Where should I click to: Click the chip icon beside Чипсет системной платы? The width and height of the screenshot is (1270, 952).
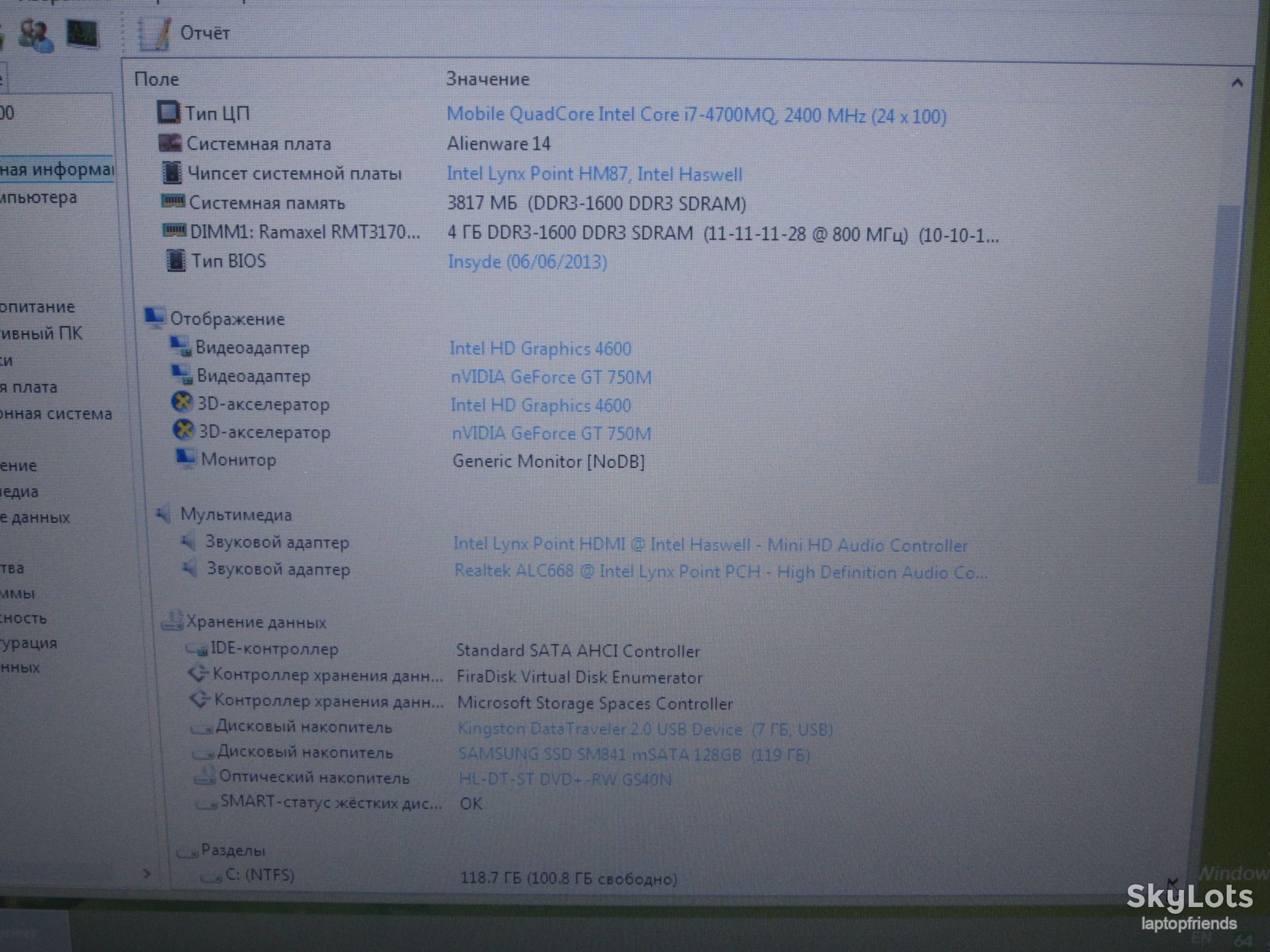pos(172,173)
